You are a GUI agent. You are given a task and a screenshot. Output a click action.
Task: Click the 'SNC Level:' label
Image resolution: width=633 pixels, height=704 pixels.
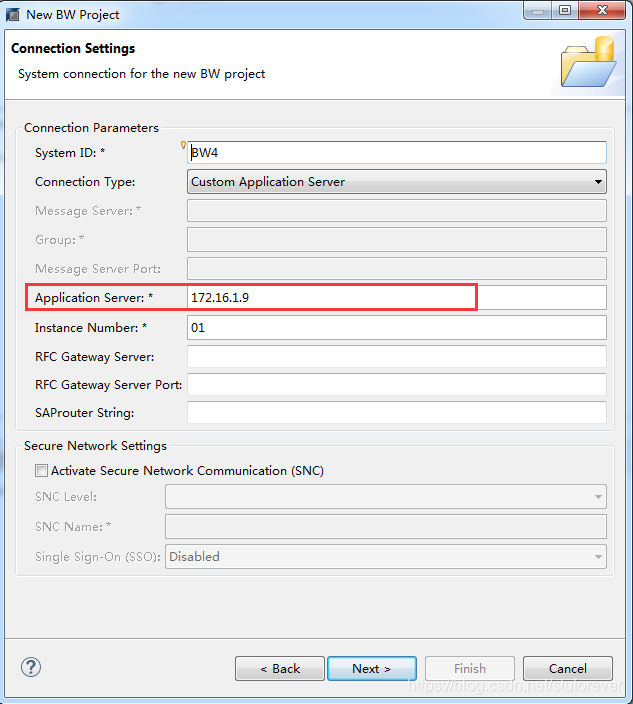(66, 497)
